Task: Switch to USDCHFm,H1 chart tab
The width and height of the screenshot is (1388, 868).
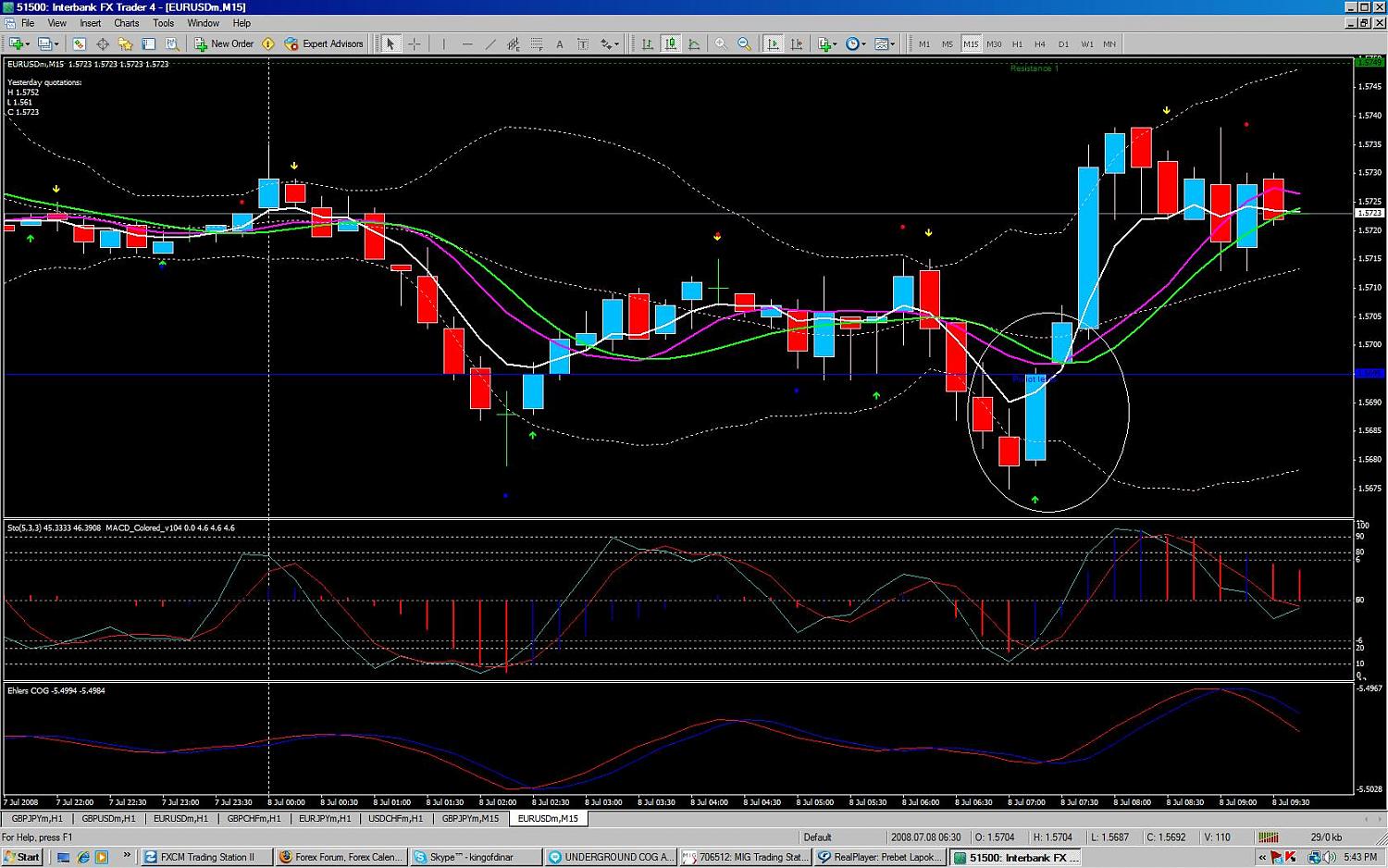Action: pyautogui.click(x=395, y=818)
